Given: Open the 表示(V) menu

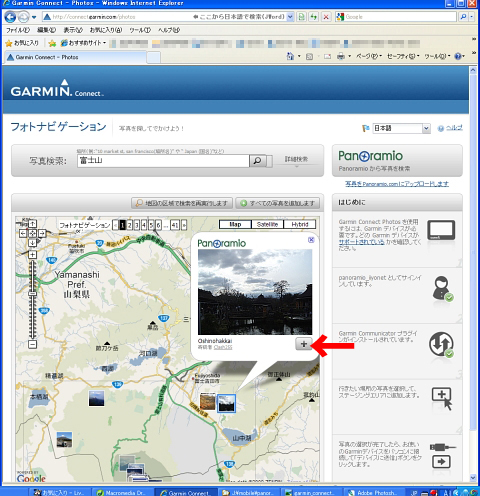Looking at the screenshot, I should click(73, 30).
